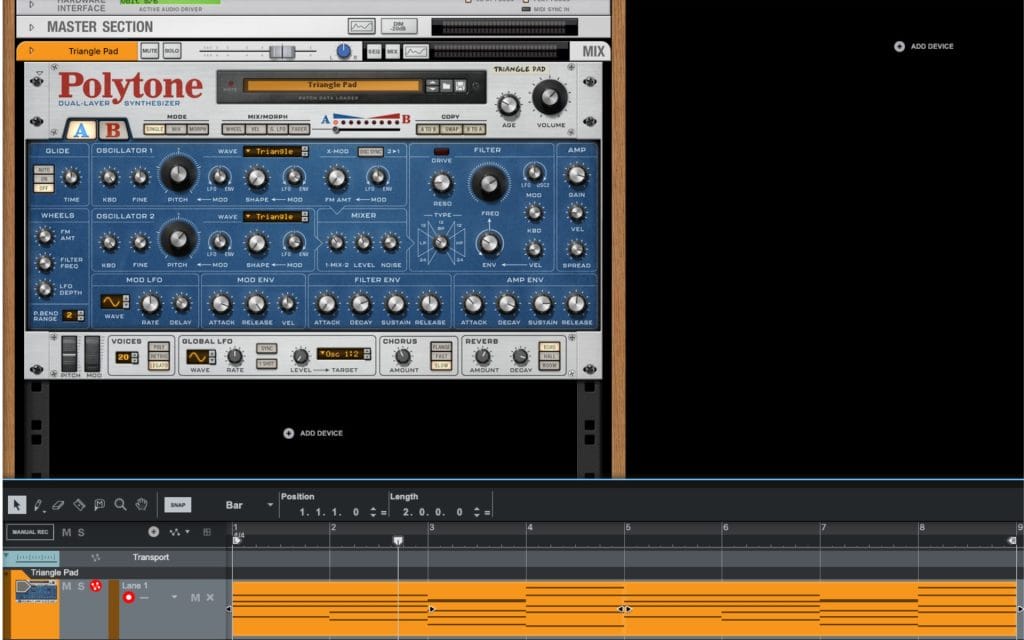Click the save patch floppy icon
Screen dimensions: 1024x640
click(461, 86)
